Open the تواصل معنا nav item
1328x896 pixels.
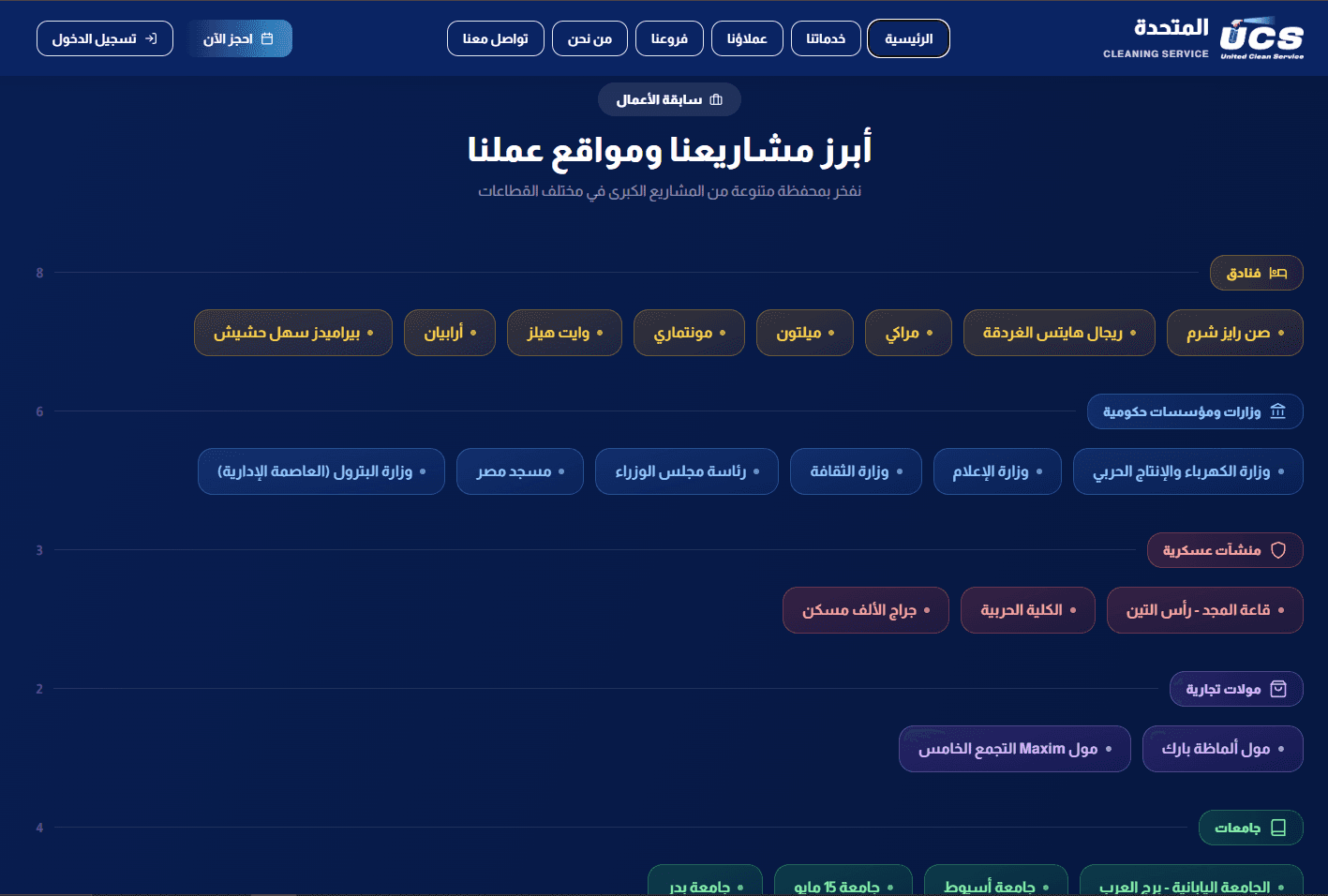496,38
